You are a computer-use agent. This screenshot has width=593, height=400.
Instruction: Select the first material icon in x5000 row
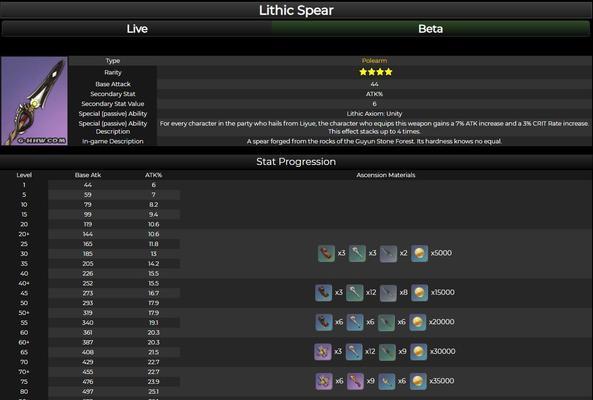(326, 253)
